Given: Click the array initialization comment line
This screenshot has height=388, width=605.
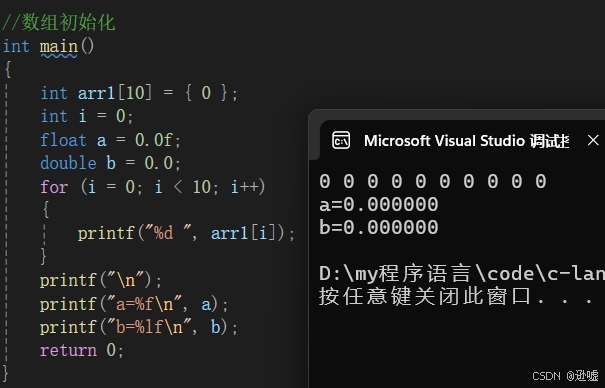Looking at the screenshot, I should point(59,22).
